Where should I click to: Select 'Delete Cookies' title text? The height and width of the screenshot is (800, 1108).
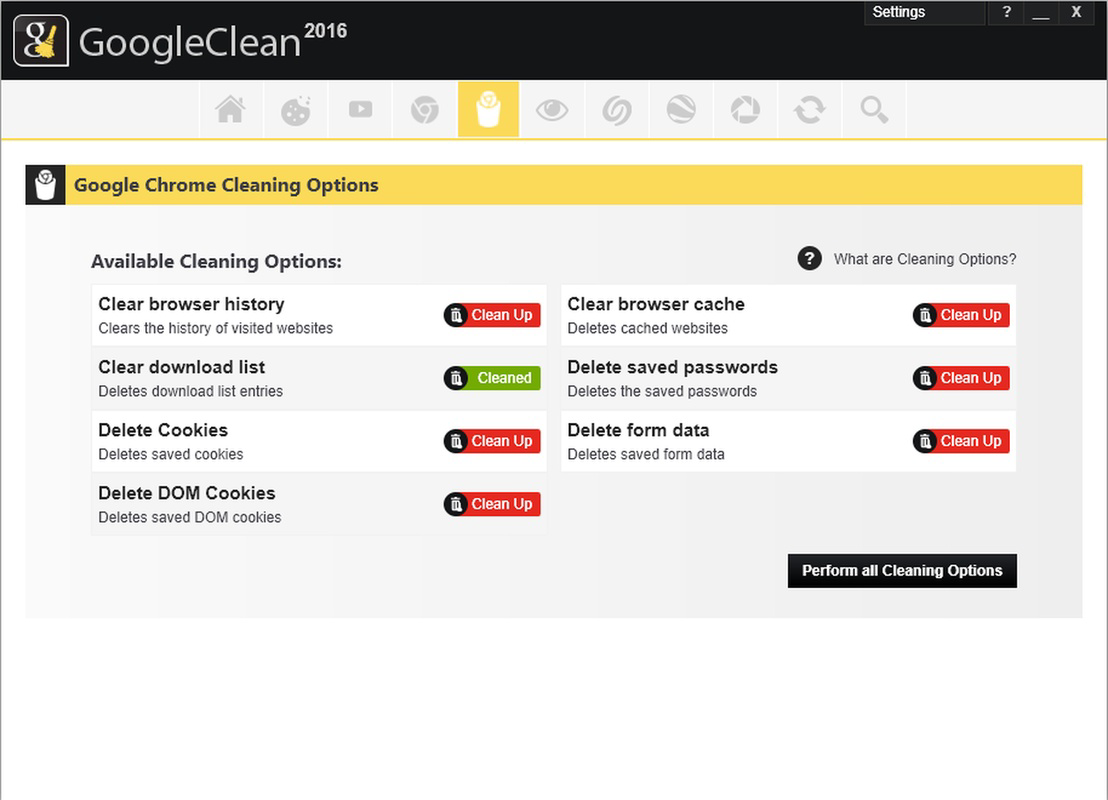[163, 430]
